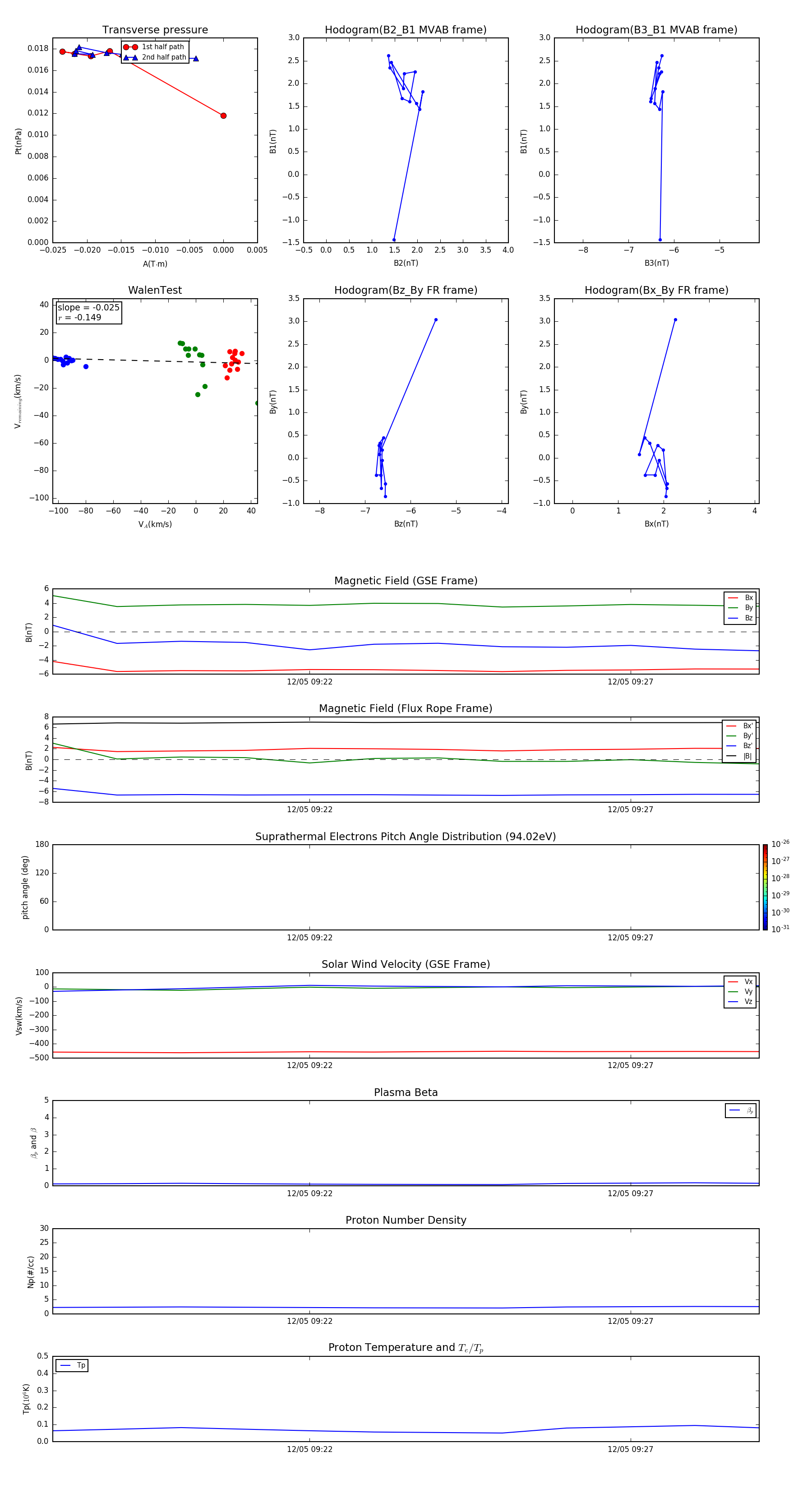Click the B2(nT) x-axis label

tap(406, 263)
